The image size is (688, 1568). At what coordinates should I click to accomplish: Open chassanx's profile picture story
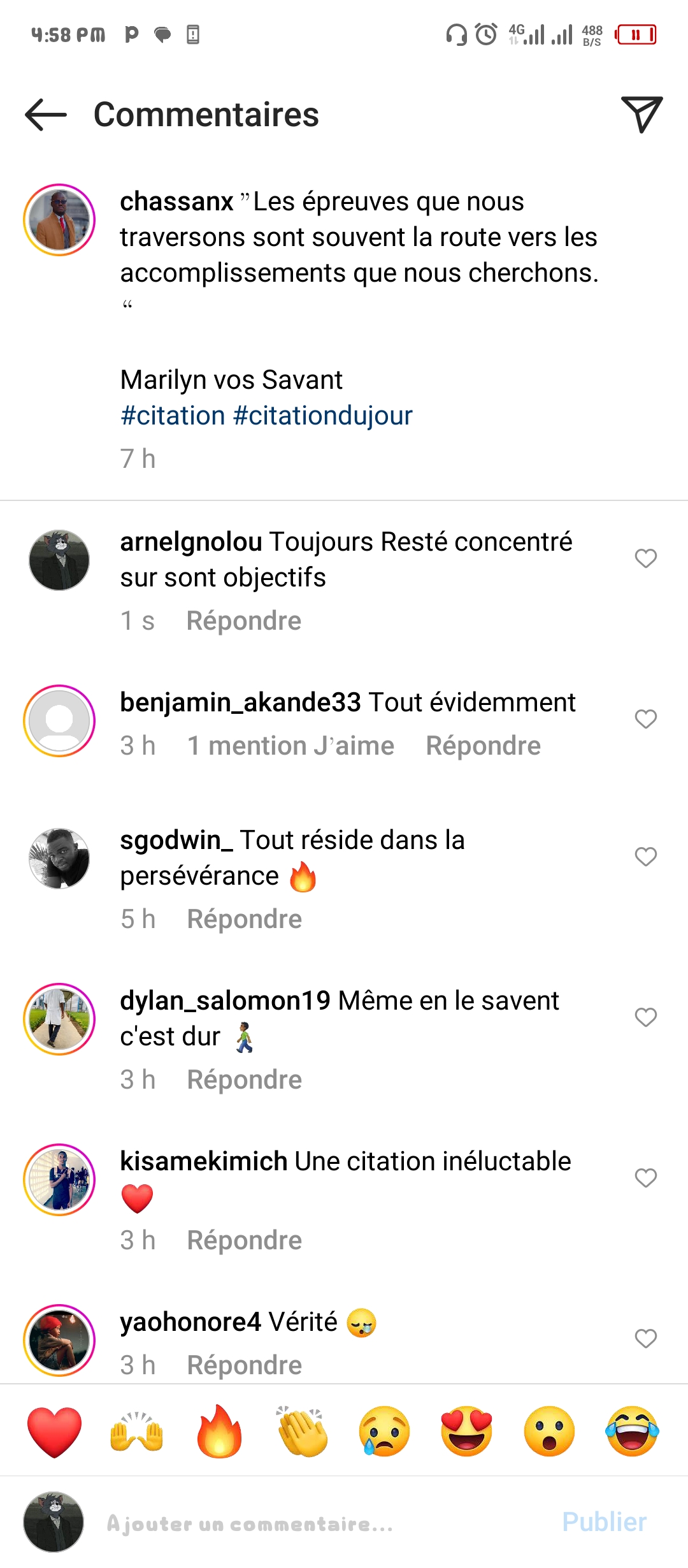pos(59,220)
